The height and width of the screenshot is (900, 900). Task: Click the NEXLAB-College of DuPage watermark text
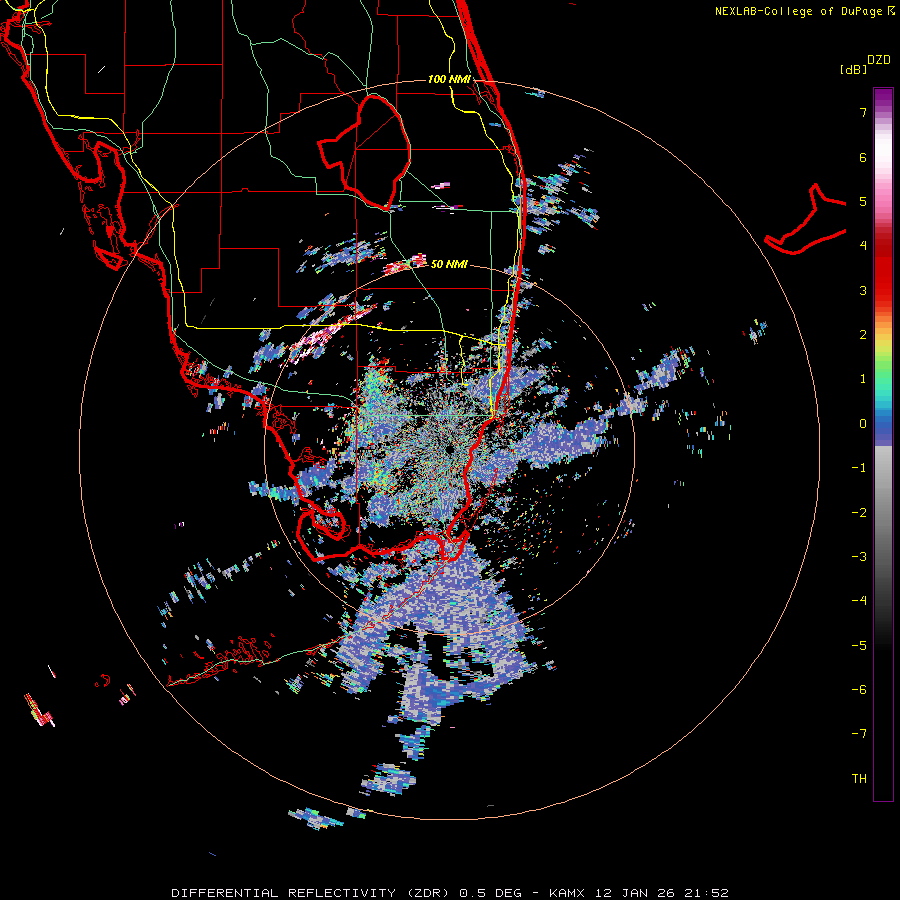800,11
